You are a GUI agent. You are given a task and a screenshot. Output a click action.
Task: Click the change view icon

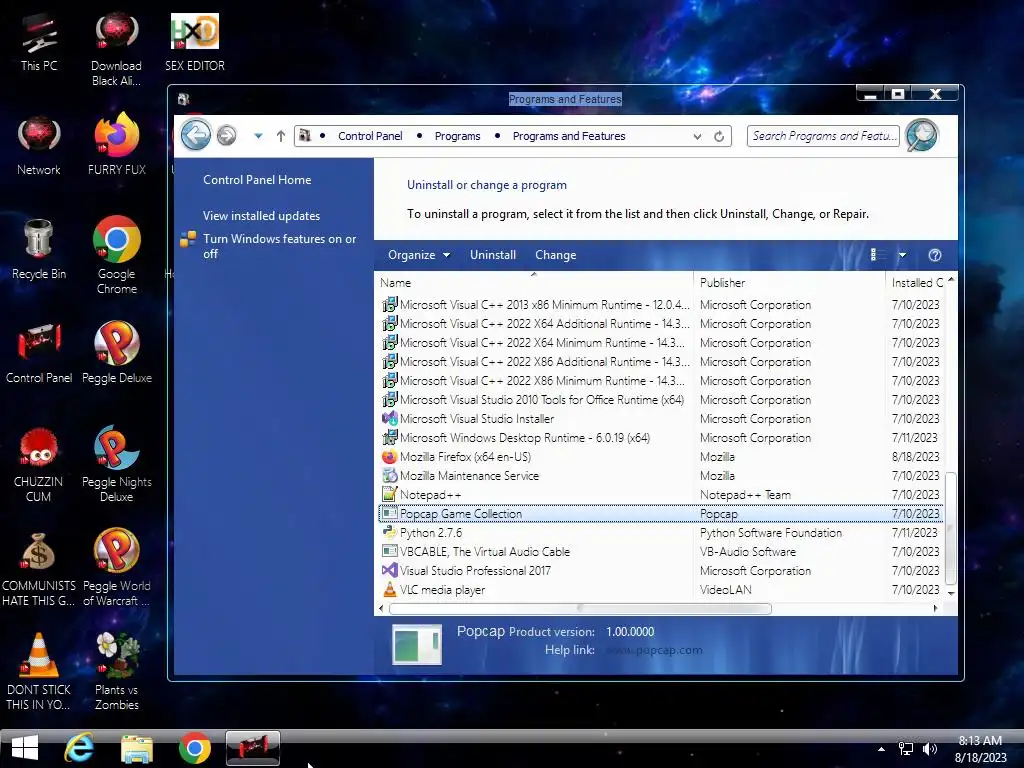878,255
